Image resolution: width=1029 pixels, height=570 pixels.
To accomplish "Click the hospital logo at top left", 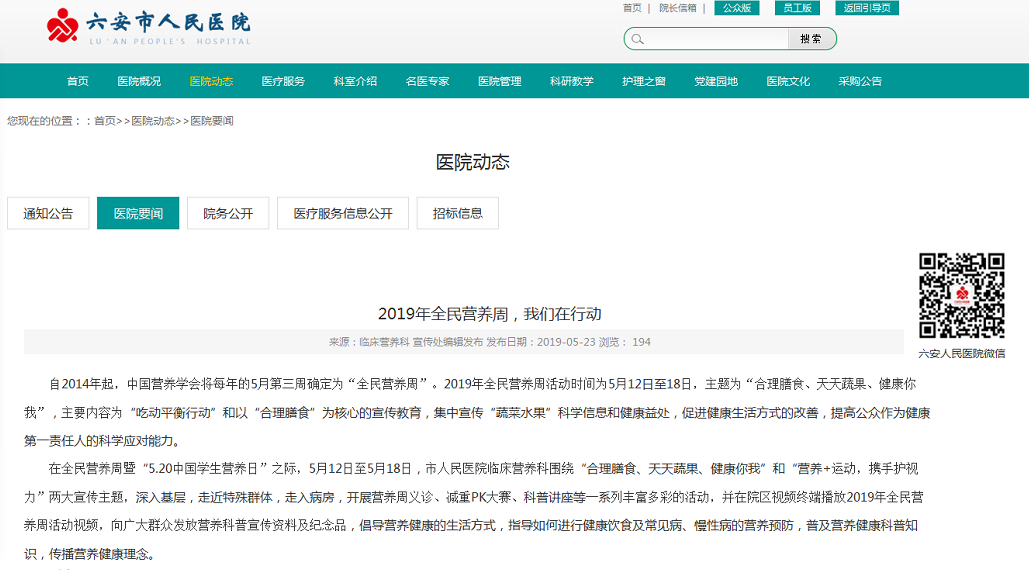I will click(148, 27).
